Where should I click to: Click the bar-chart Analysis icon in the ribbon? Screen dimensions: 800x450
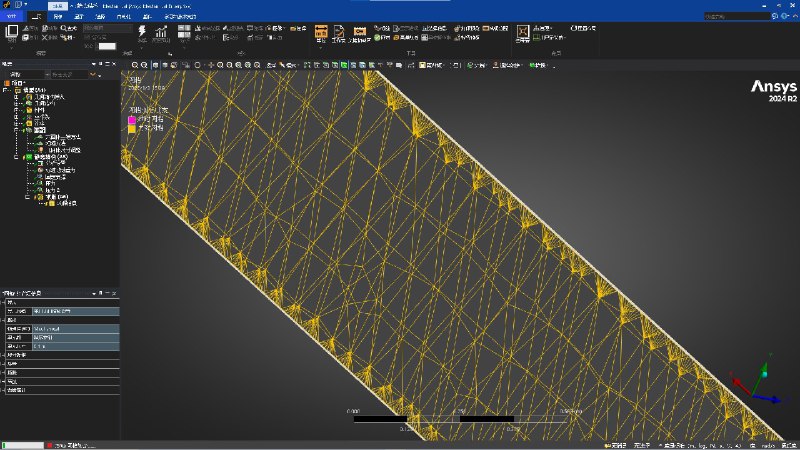pyautogui.click(x=161, y=32)
